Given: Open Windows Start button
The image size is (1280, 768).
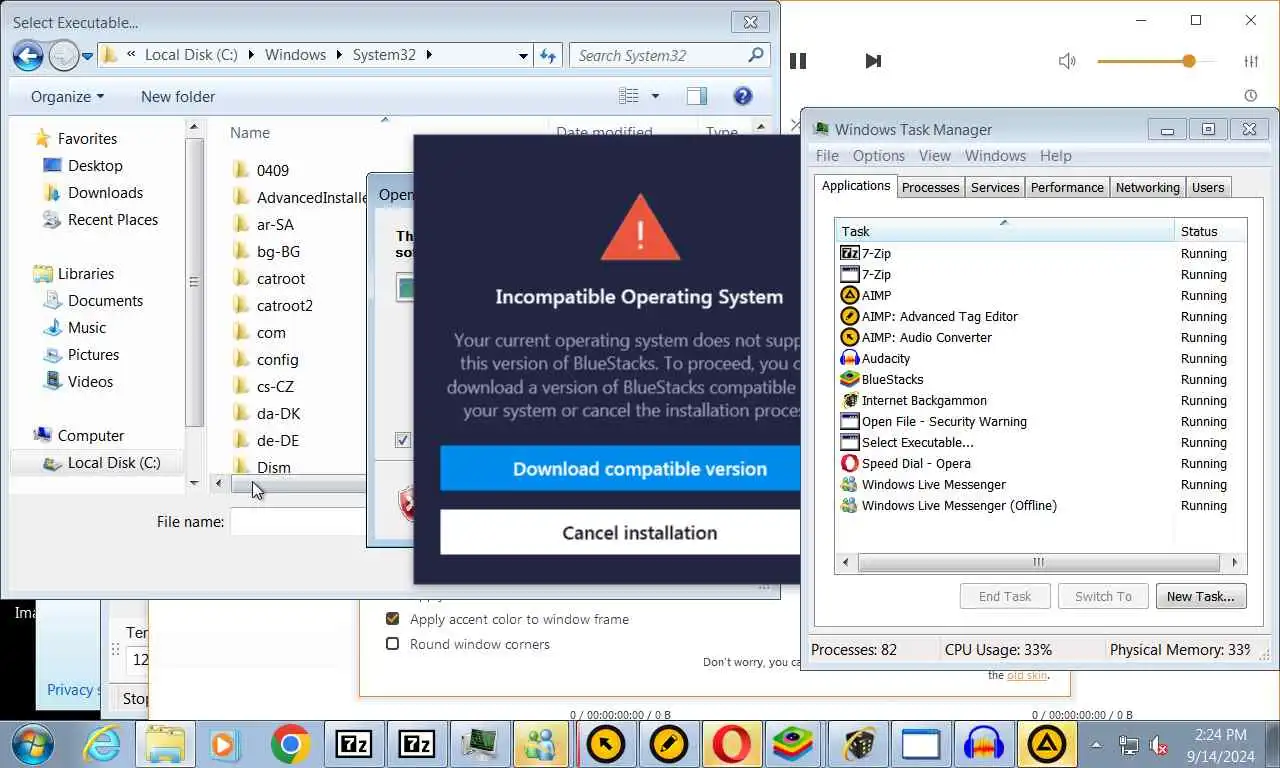Looking at the screenshot, I should pyautogui.click(x=33, y=744).
